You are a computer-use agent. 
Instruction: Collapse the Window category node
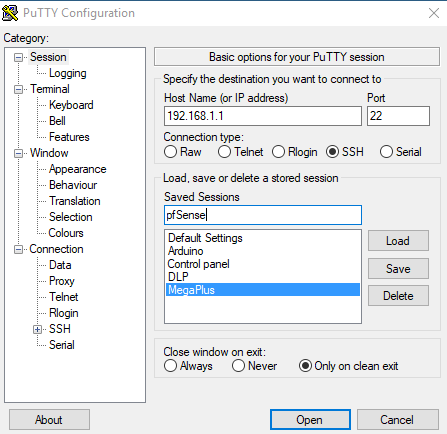(19, 154)
